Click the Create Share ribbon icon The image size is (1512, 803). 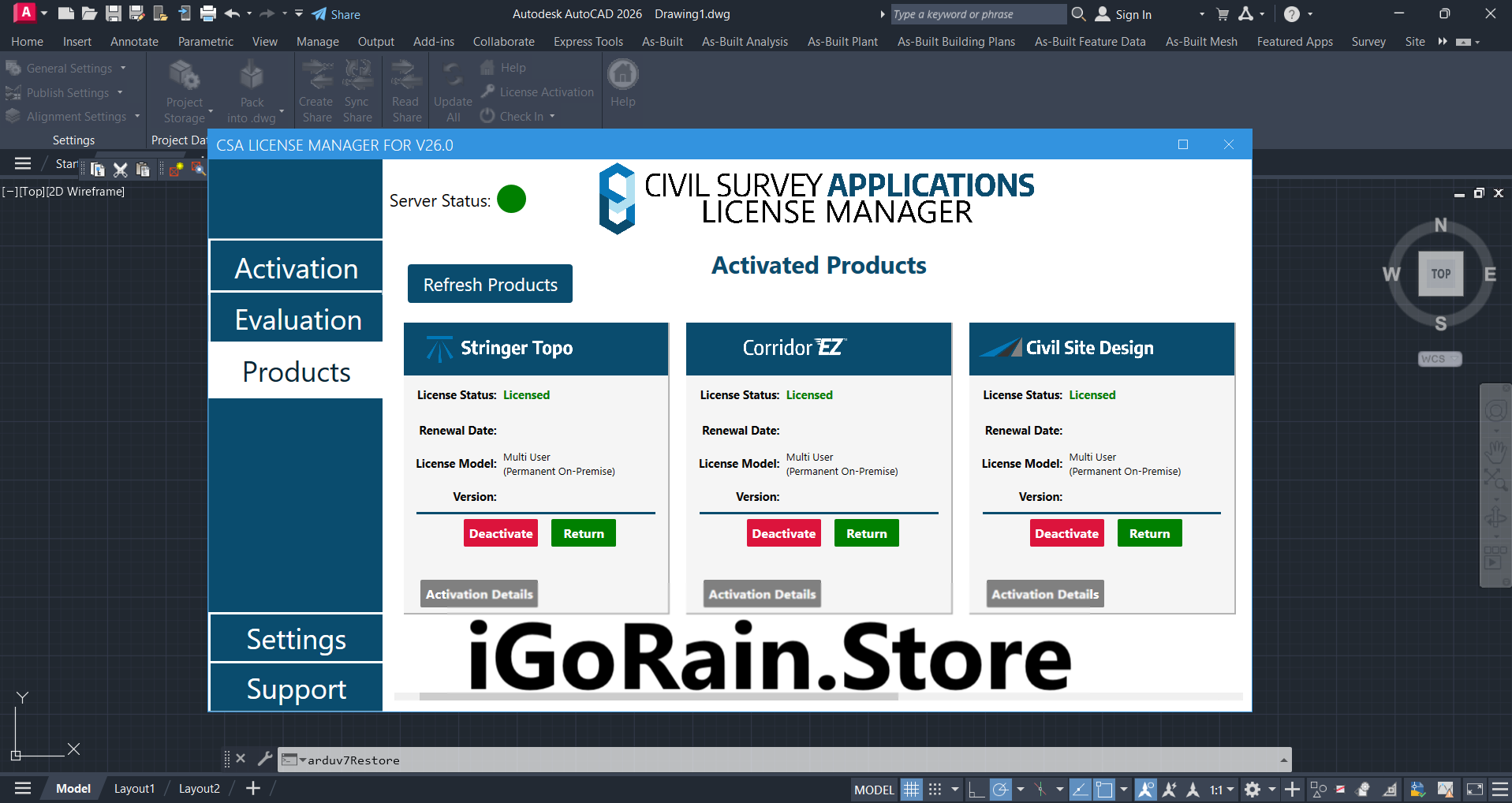(x=315, y=89)
